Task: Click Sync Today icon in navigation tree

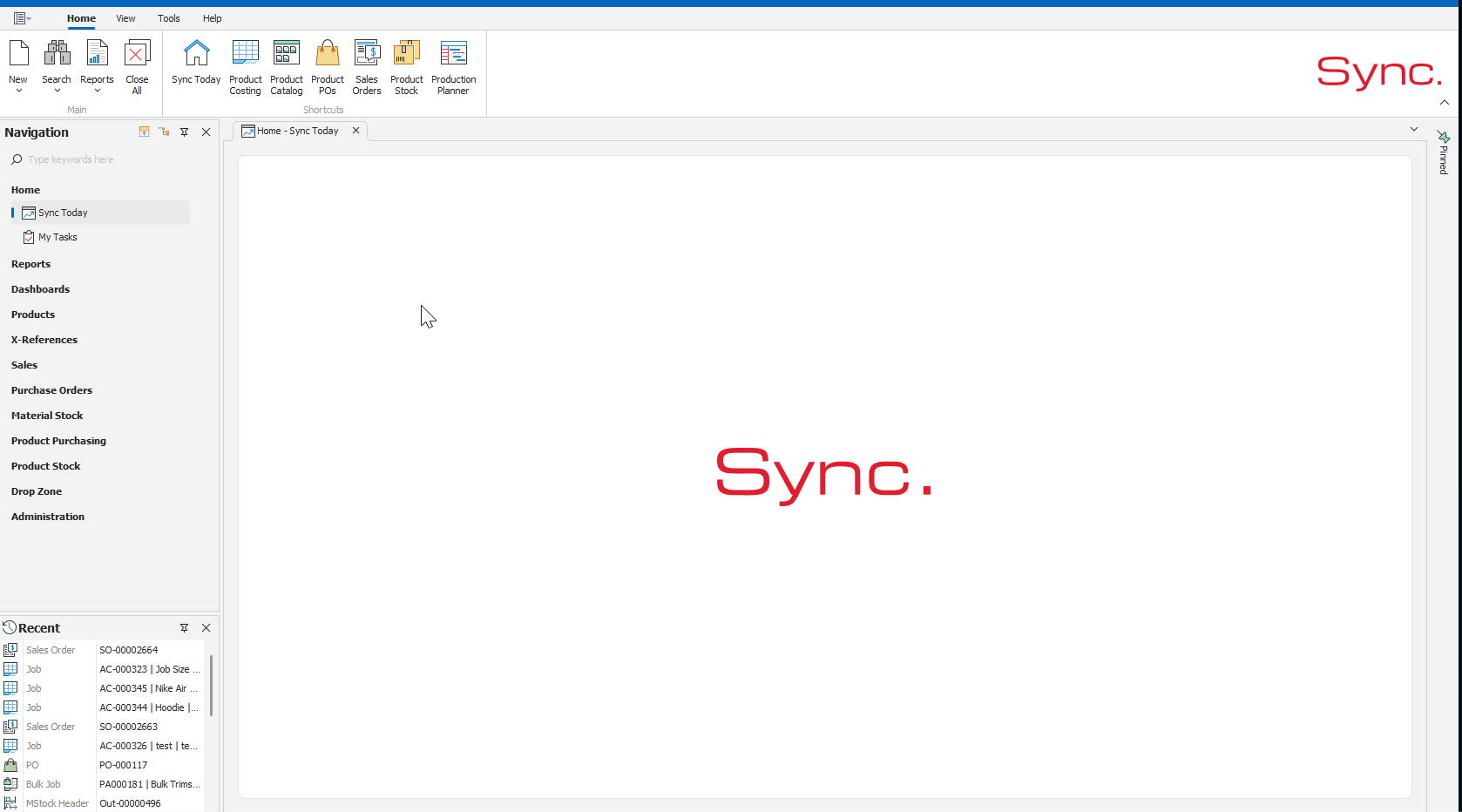Action: coord(29,213)
